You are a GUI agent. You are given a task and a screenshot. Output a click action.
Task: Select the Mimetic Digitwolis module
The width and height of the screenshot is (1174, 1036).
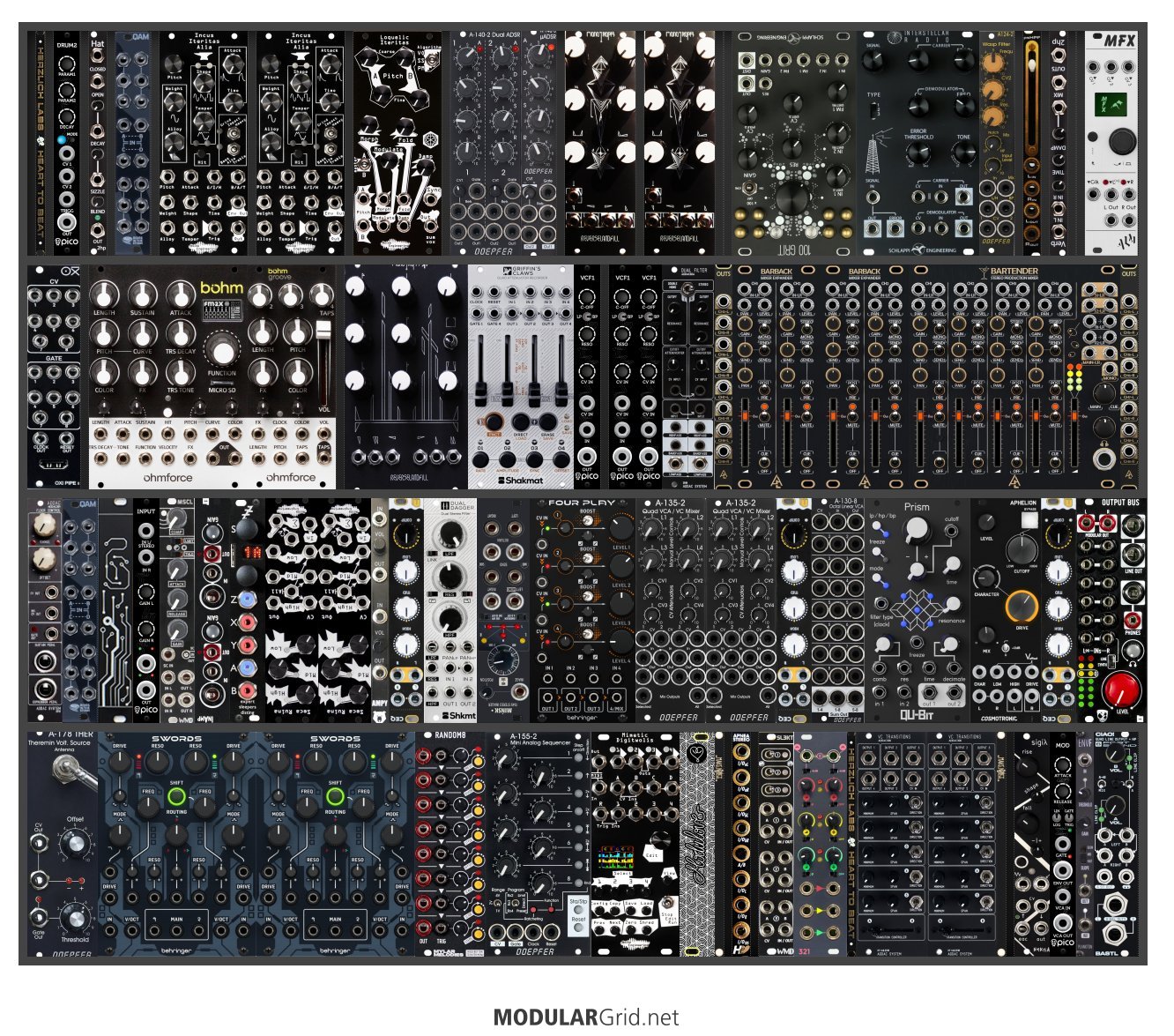(x=635, y=844)
